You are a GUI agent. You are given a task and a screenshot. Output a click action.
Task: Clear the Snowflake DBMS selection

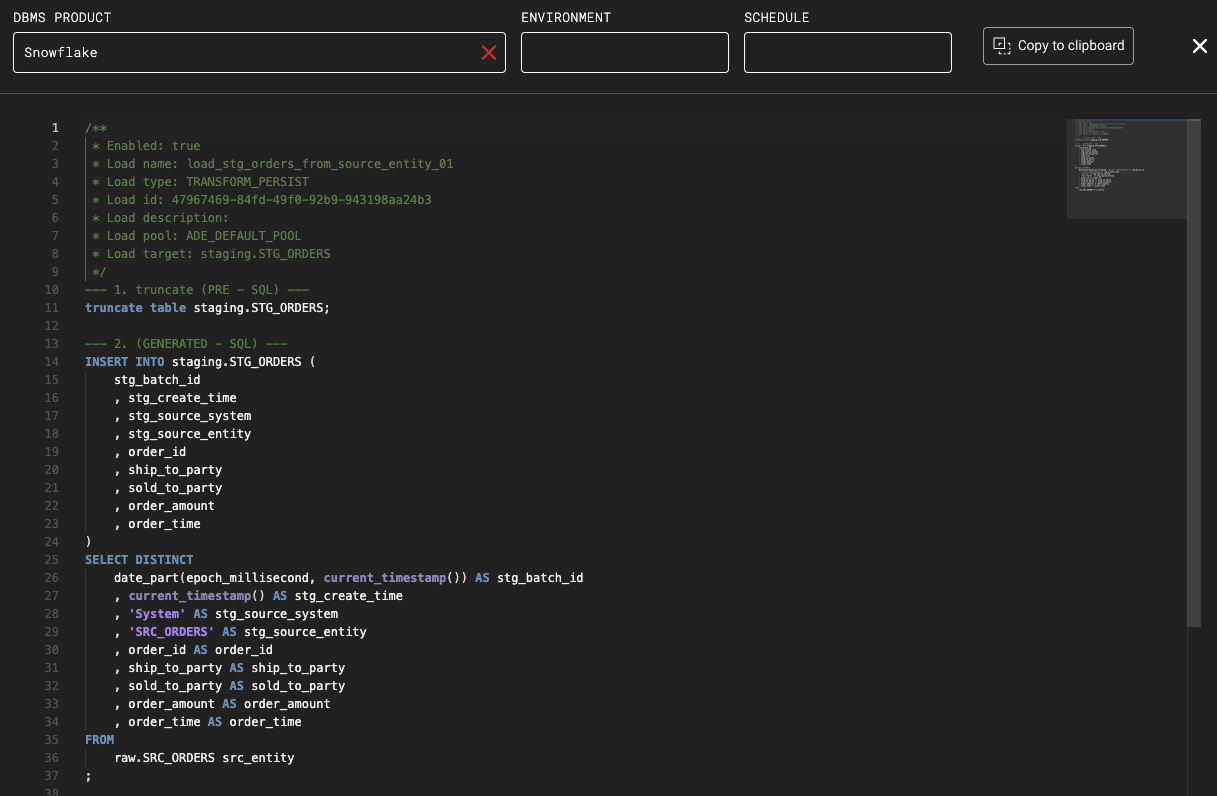click(x=489, y=52)
